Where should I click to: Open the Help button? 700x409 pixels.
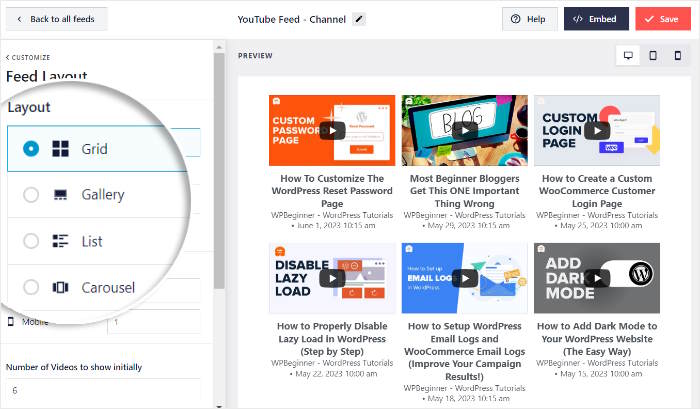pos(529,19)
